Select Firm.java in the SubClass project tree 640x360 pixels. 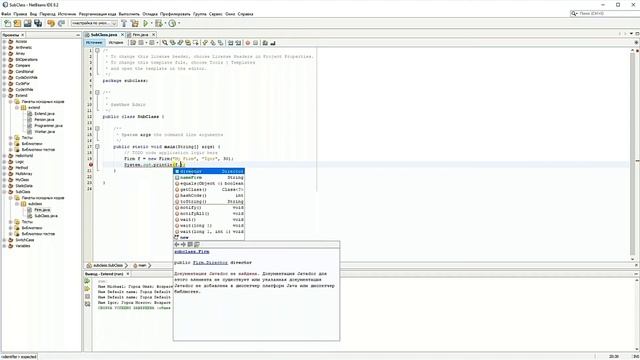(x=42, y=210)
